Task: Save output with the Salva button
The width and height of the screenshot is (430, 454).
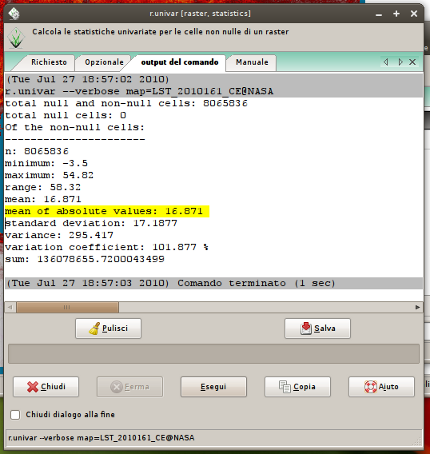Action: click(x=317, y=328)
